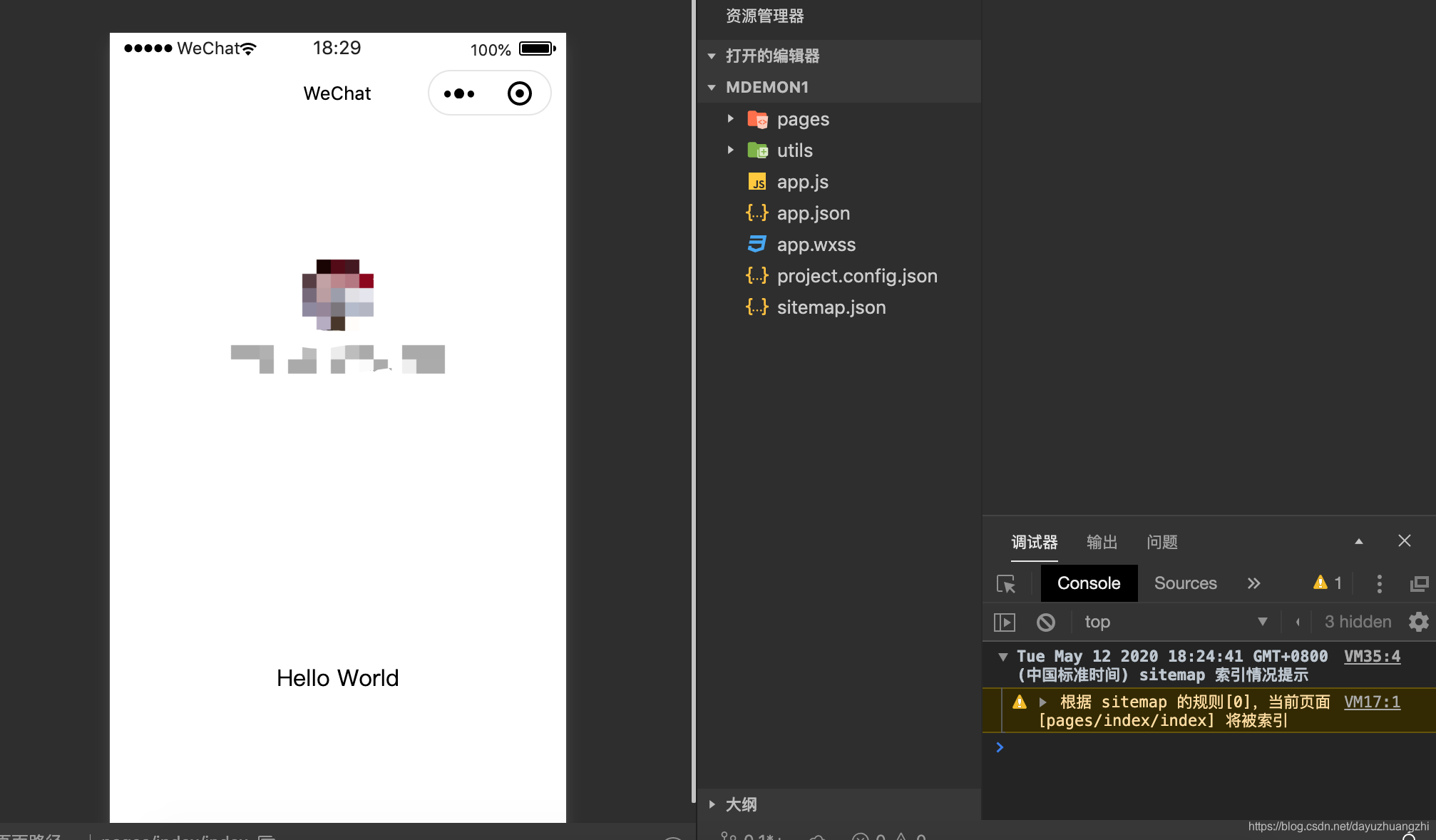Expand the 大纲 outline section
The image size is (1436, 840).
741,804
